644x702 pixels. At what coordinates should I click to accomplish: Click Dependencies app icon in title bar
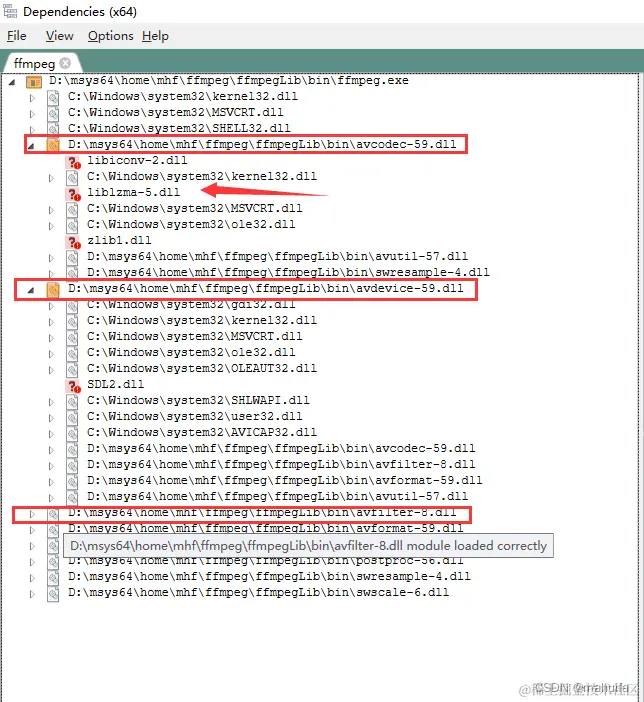click(x=10, y=11)
